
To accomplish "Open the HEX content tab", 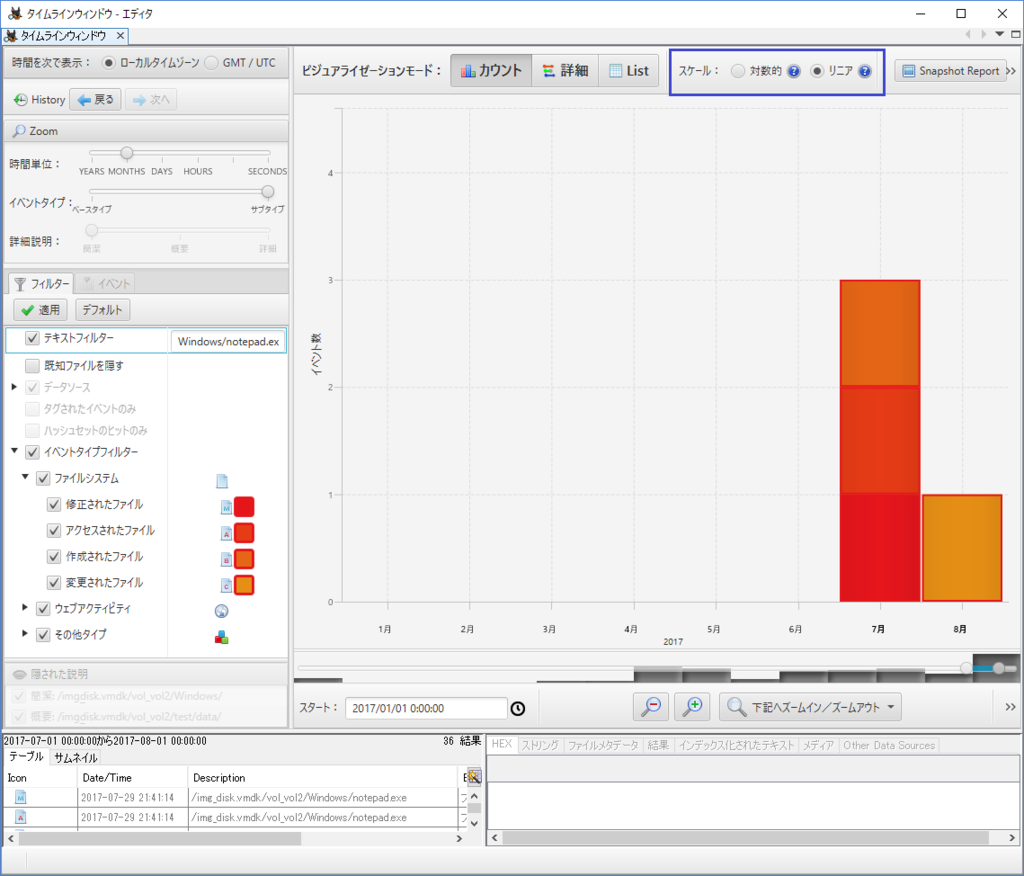I will click(502, 744).
